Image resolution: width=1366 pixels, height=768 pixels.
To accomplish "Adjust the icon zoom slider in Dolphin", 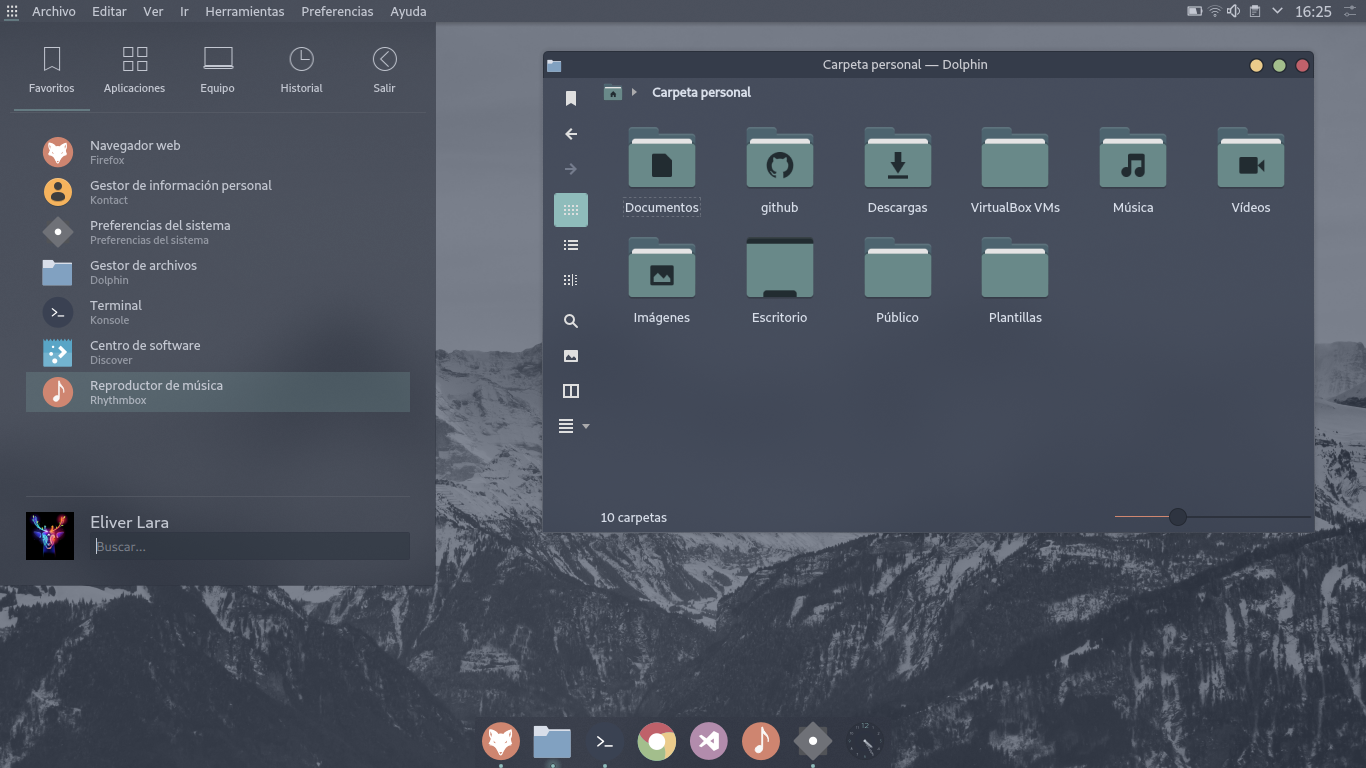I will tap(1178, 517).
